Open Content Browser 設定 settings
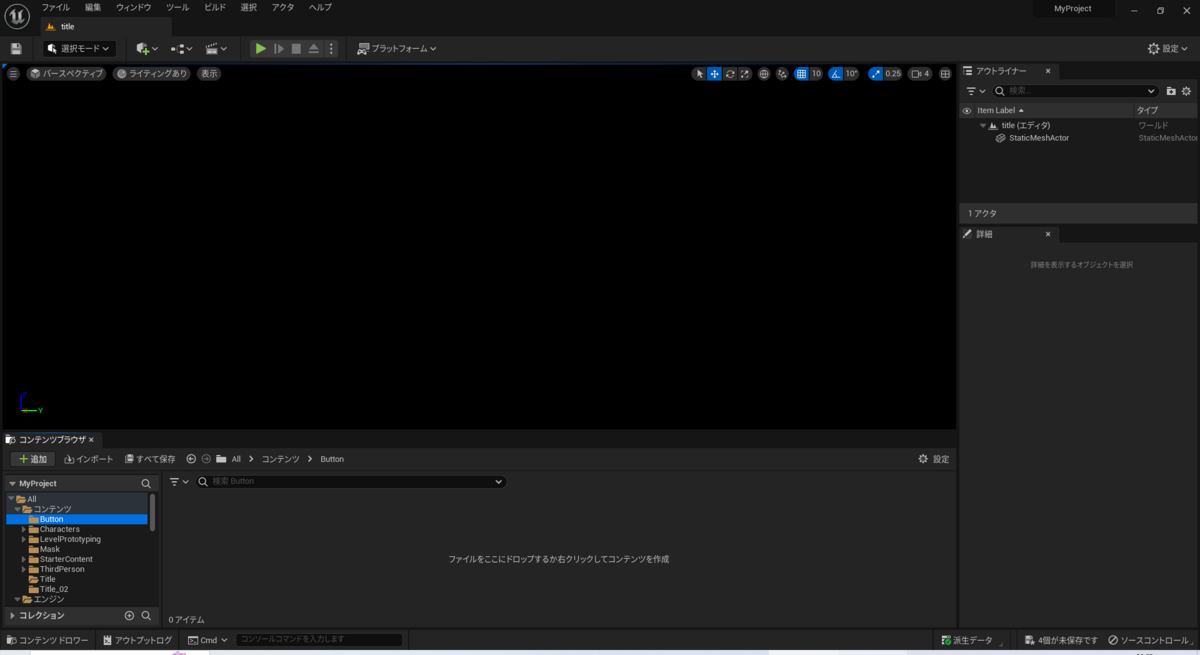 pyautogui.click(x=934, y=459)
